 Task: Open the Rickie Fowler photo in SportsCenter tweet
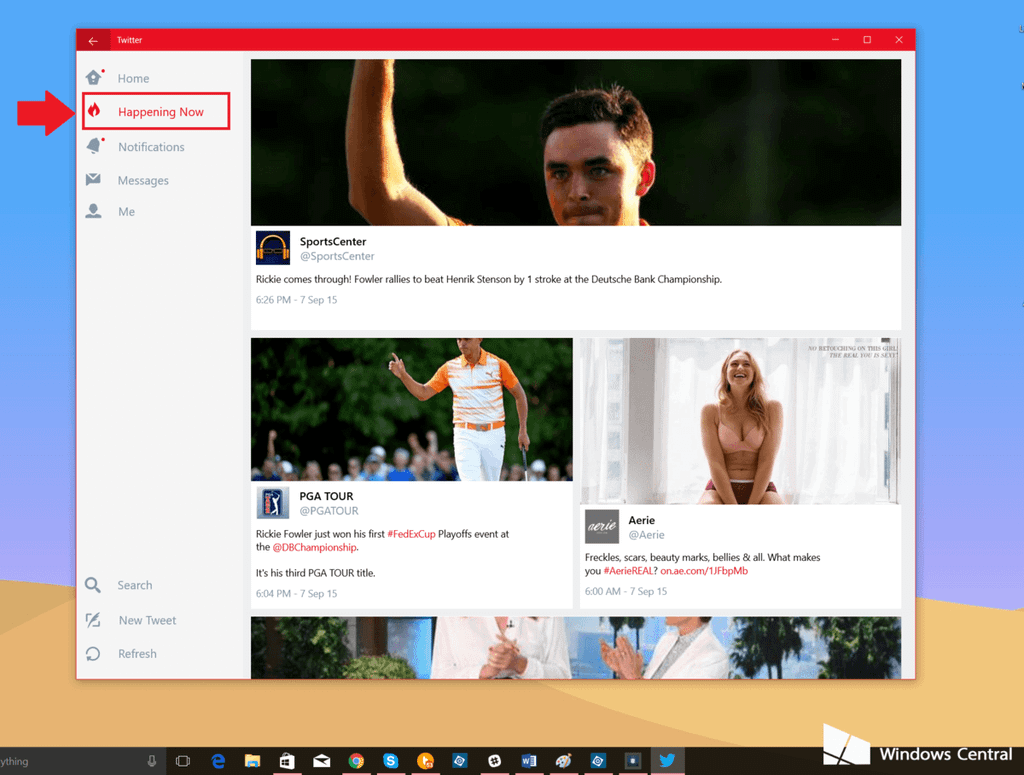[x=575, y=142]
